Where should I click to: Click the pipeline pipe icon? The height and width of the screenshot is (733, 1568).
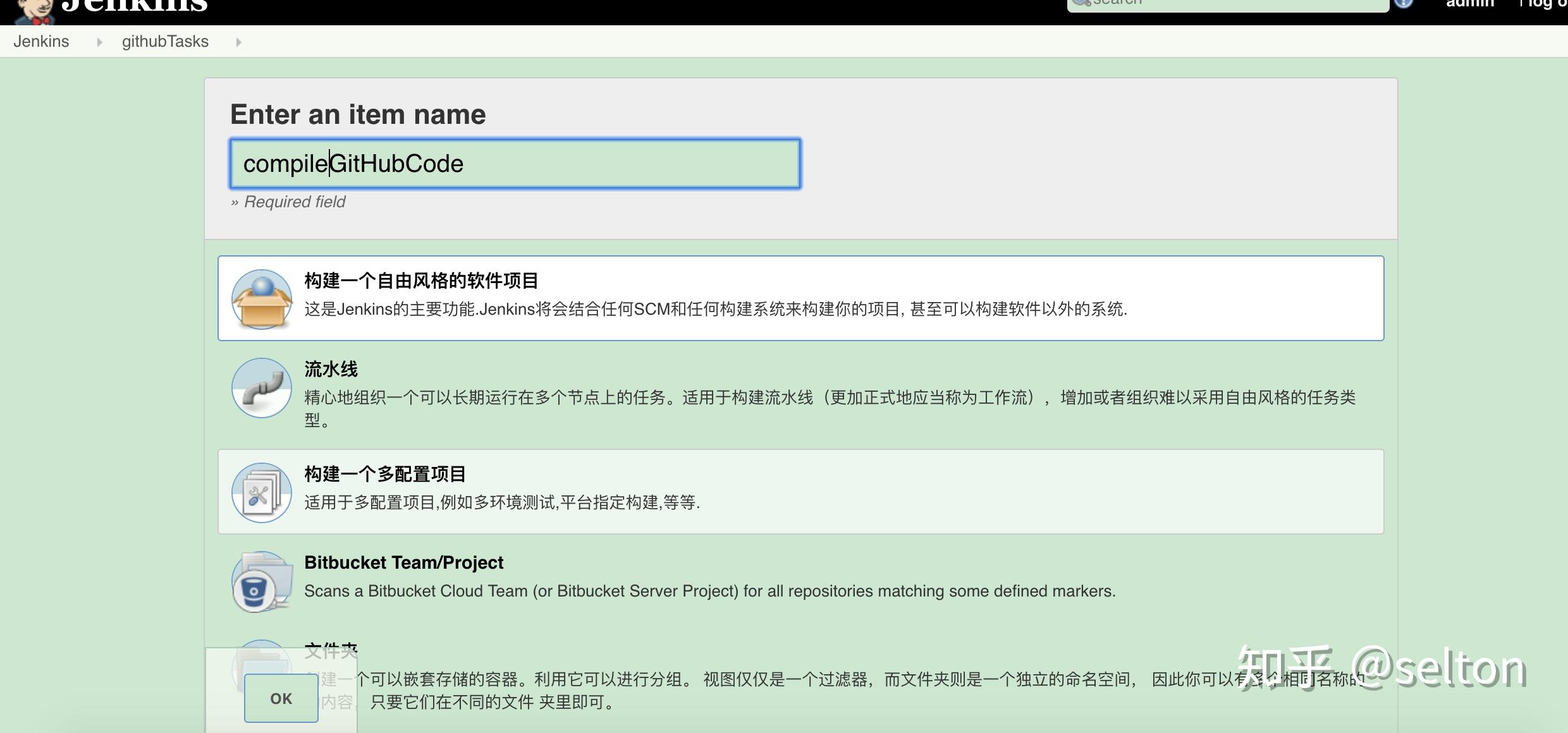(261, 387)
